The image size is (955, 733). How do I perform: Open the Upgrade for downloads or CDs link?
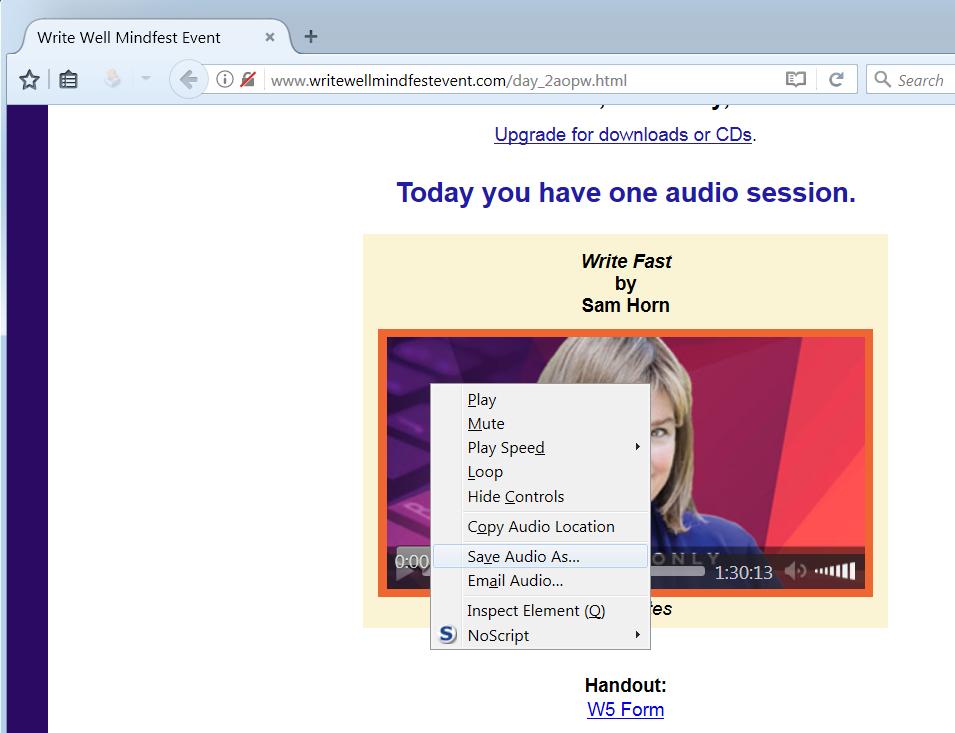[x=623, y=134]
